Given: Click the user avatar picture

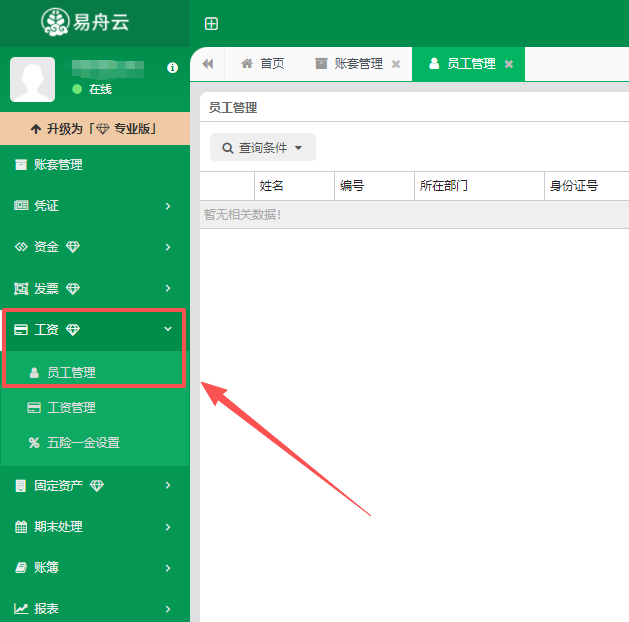Looking at the screenshot, I should pyautogui.click(x=32, y=79).
